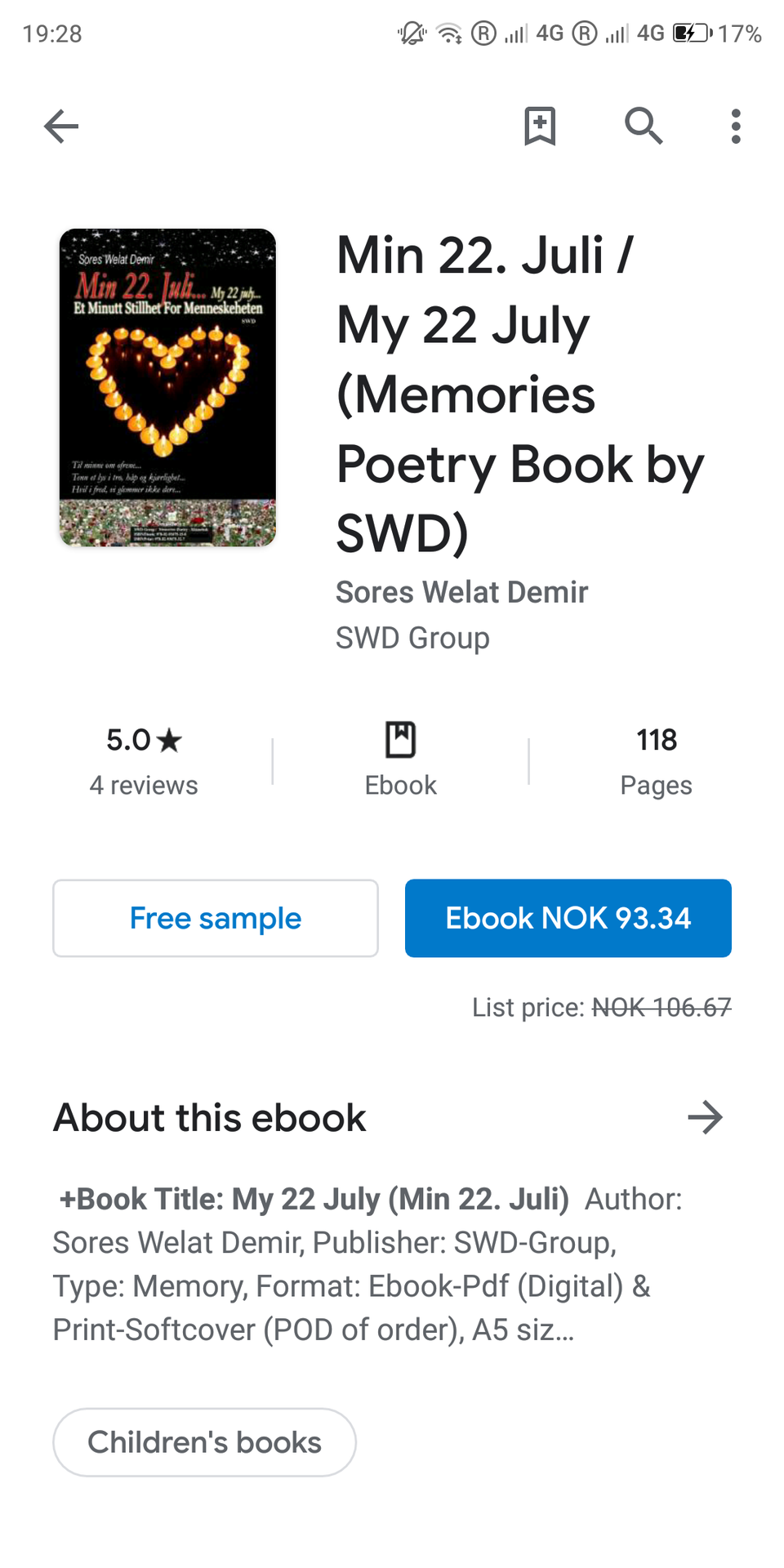Tap the 5.0 star rating
The width and height of the screenshot is (784, 1568).
[x=144, y=740]
